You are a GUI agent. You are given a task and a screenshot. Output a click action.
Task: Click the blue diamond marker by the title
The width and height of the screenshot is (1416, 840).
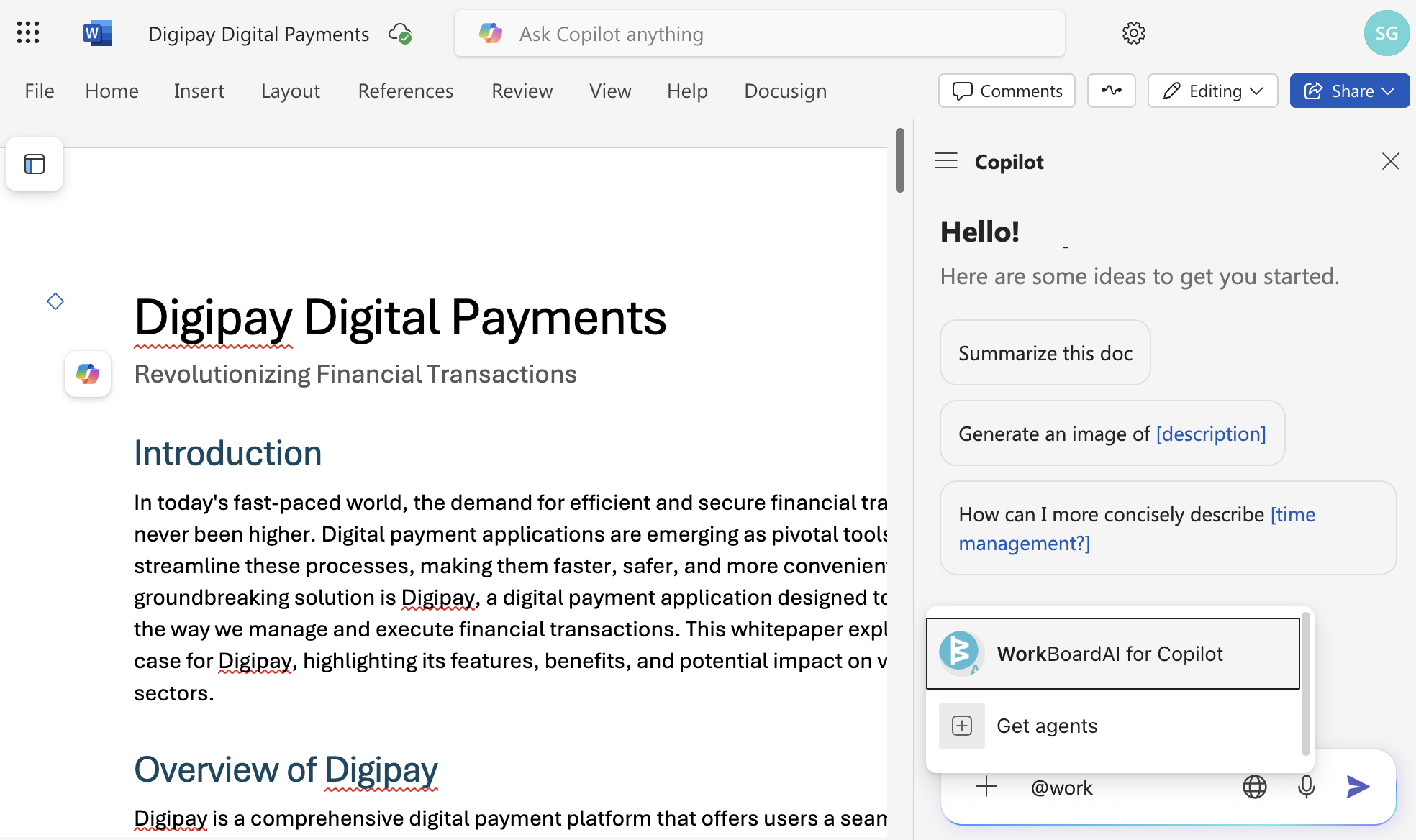[x=55, y=301]
